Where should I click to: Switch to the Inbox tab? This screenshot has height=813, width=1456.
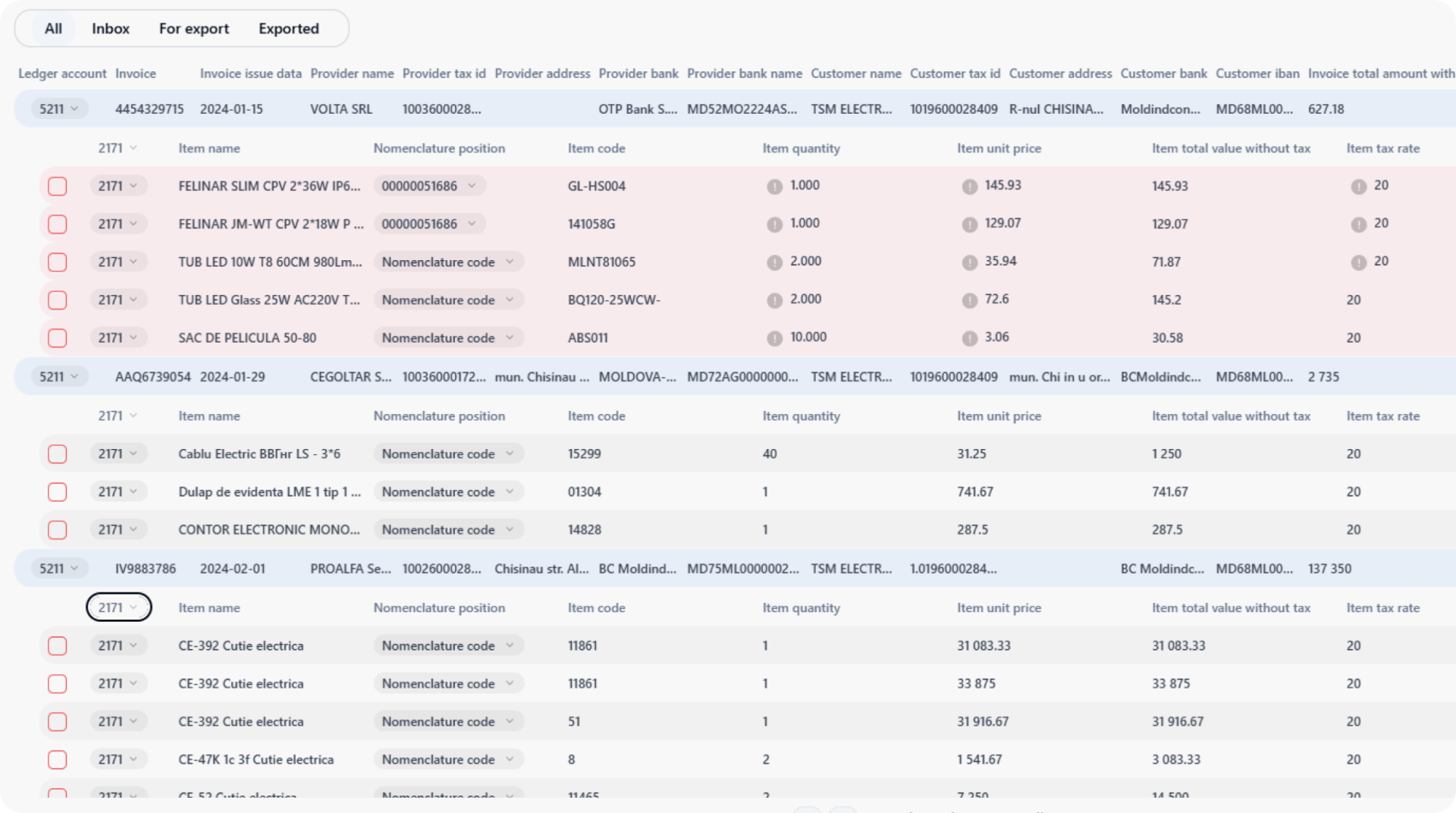click(111, 28)
